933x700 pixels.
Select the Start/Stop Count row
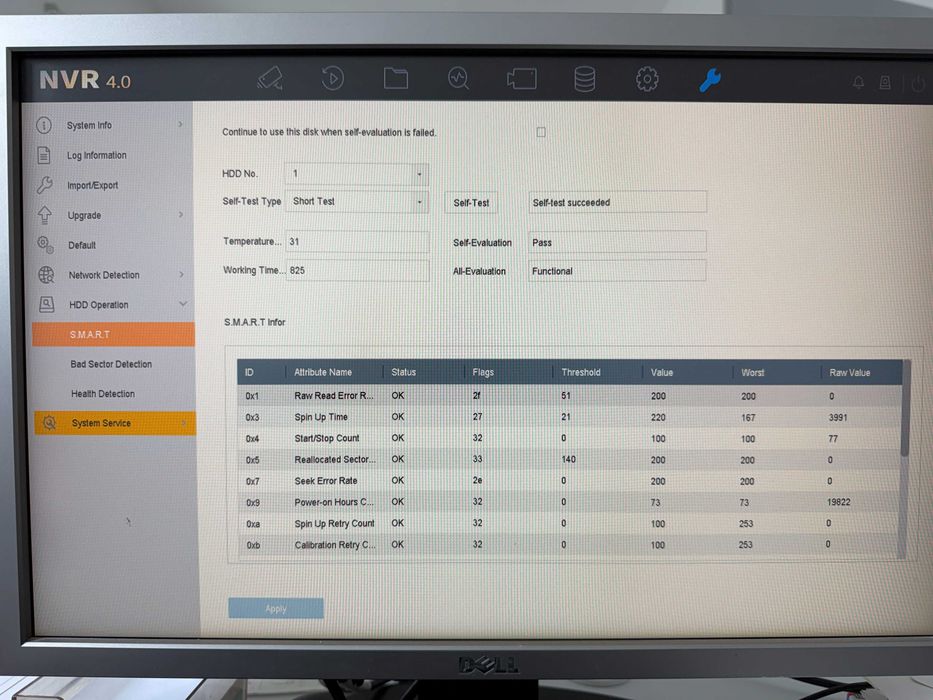(x=569, y=439)
